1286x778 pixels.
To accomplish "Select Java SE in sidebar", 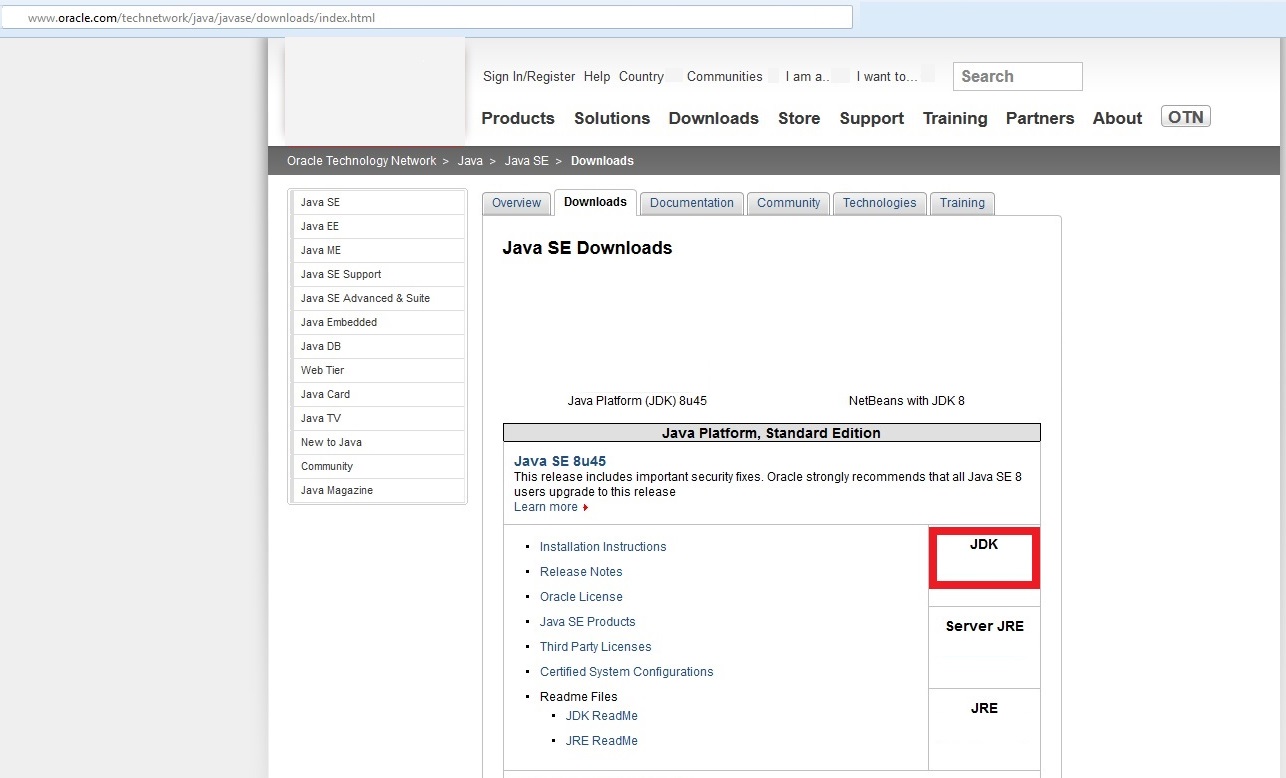I will coord(380,202).
